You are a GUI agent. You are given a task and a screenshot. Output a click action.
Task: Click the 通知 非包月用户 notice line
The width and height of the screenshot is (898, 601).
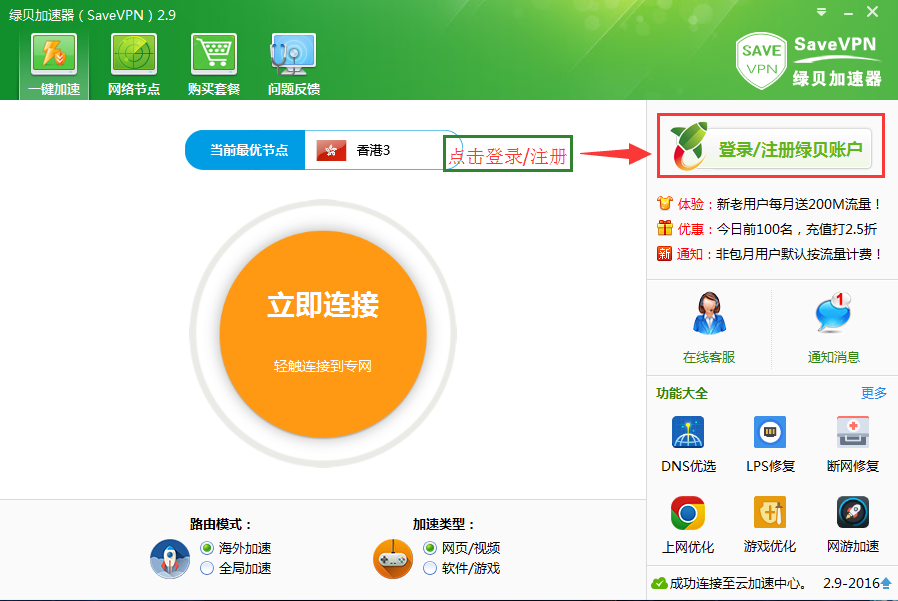tap(770, 254)
